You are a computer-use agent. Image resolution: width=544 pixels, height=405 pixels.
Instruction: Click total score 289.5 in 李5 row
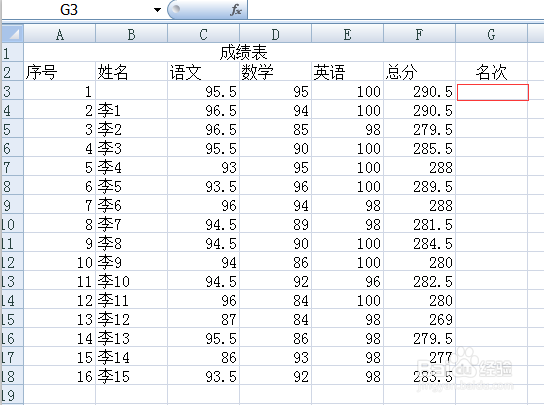[419, 186]
